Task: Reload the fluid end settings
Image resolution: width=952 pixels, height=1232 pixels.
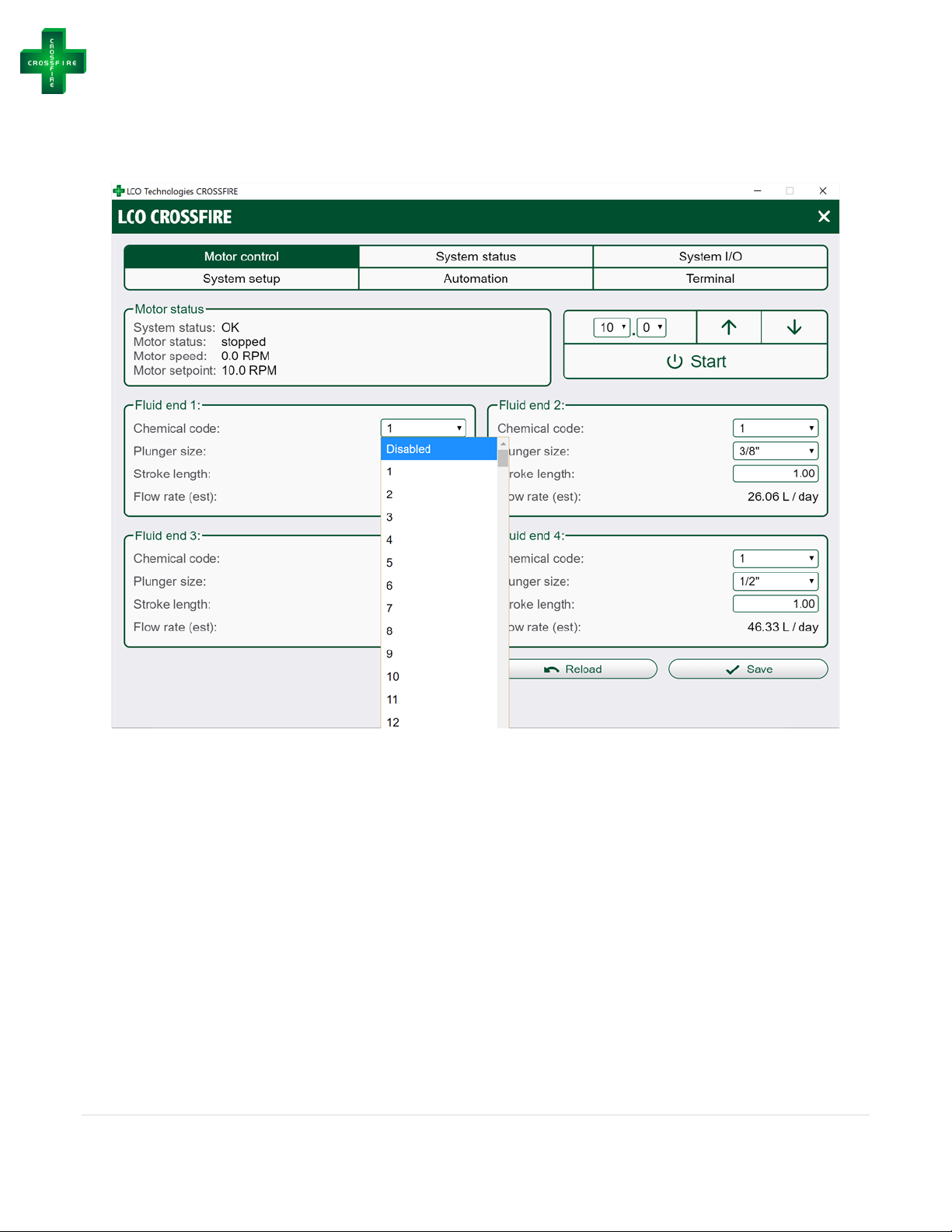Action: 583,669
